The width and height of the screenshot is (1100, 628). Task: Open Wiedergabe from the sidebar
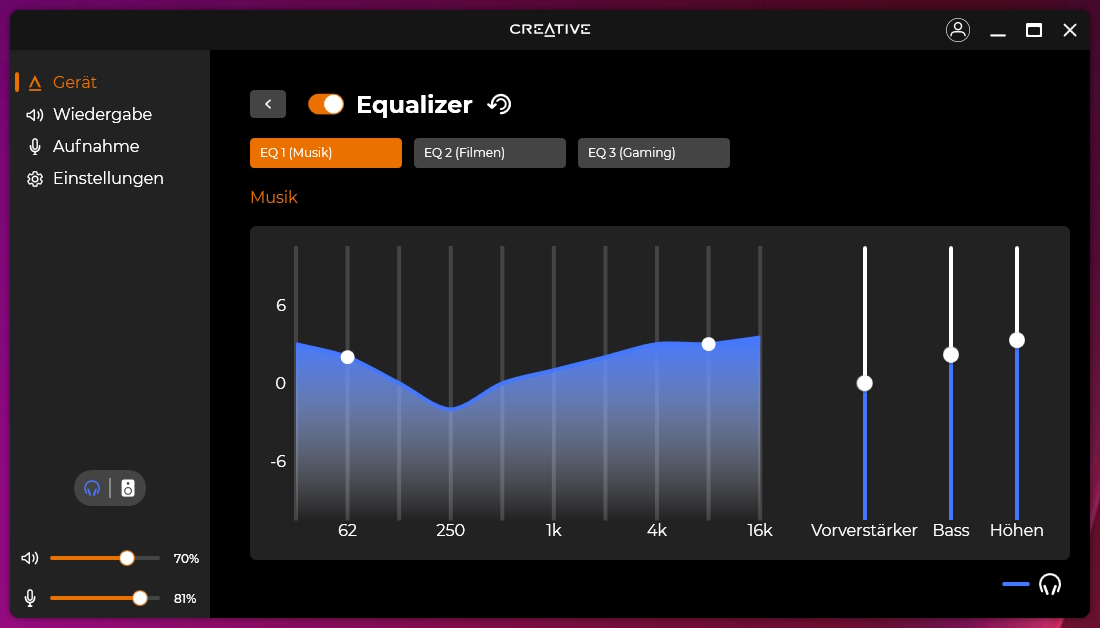pyautogui.click(x=100, y=114)
